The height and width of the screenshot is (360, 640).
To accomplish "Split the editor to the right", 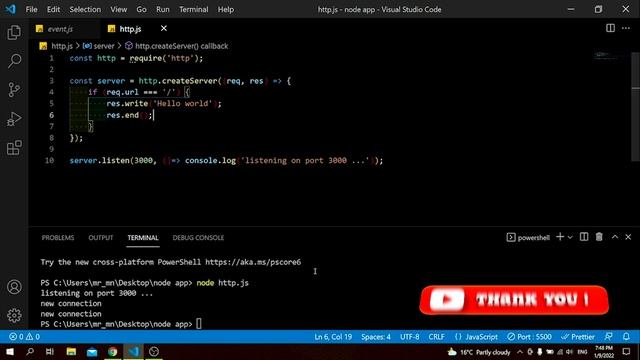I will (610, 28).
